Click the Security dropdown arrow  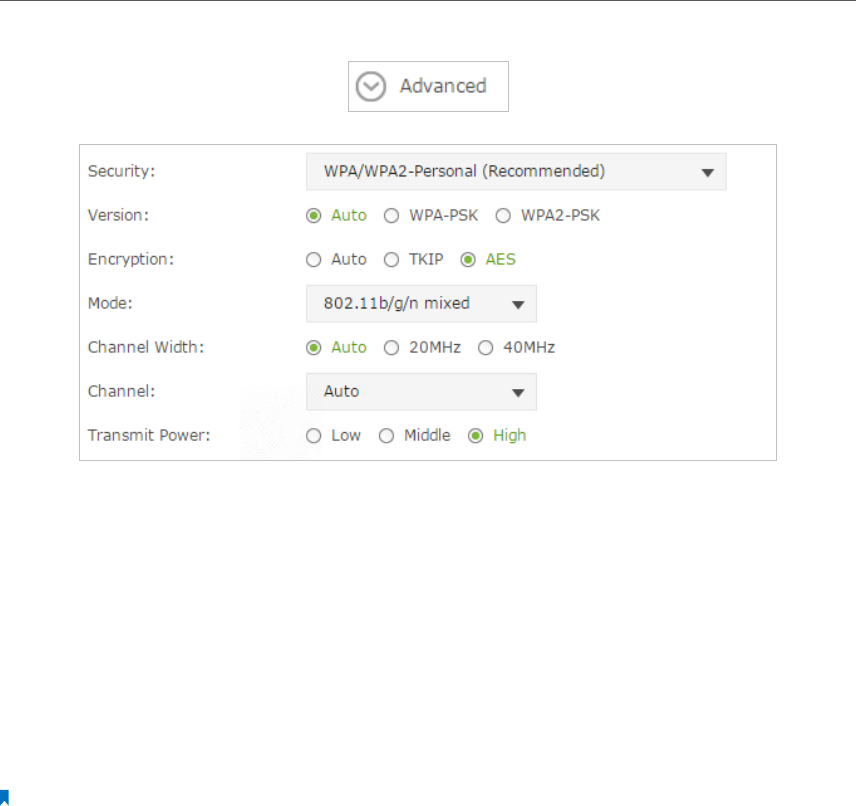[708, 173]
